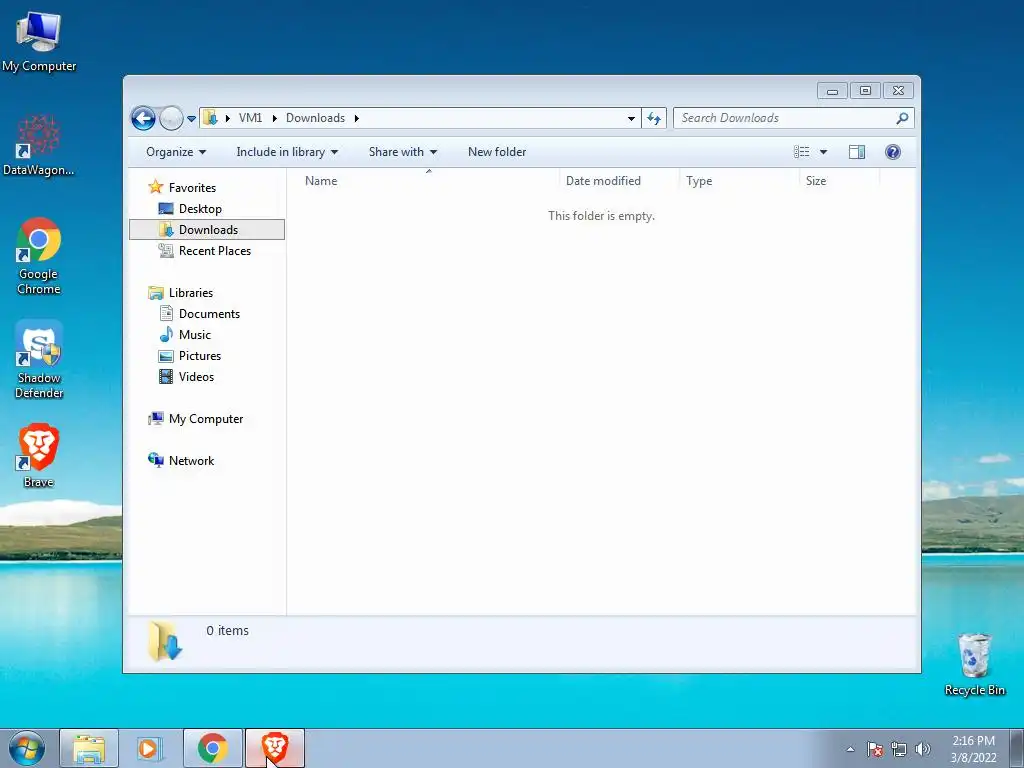Minimize the Downloads Explorer window
The width and height of the screenshot is (1024, 768).
click(832, 91)
